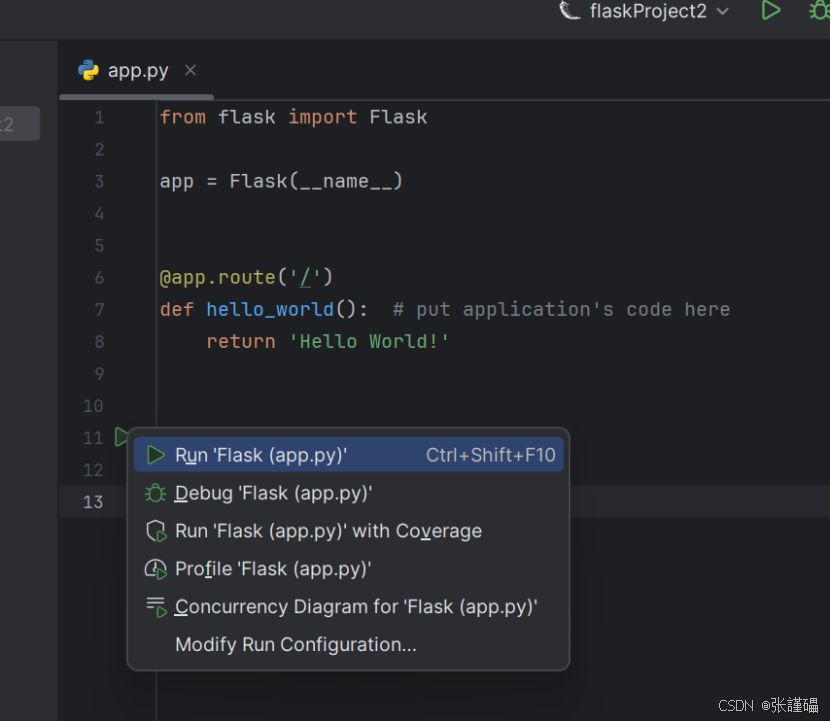Choose Profile 'Flask (app.py)' option
Viewport: 831px width, 722px height.
tap(348, 569)
